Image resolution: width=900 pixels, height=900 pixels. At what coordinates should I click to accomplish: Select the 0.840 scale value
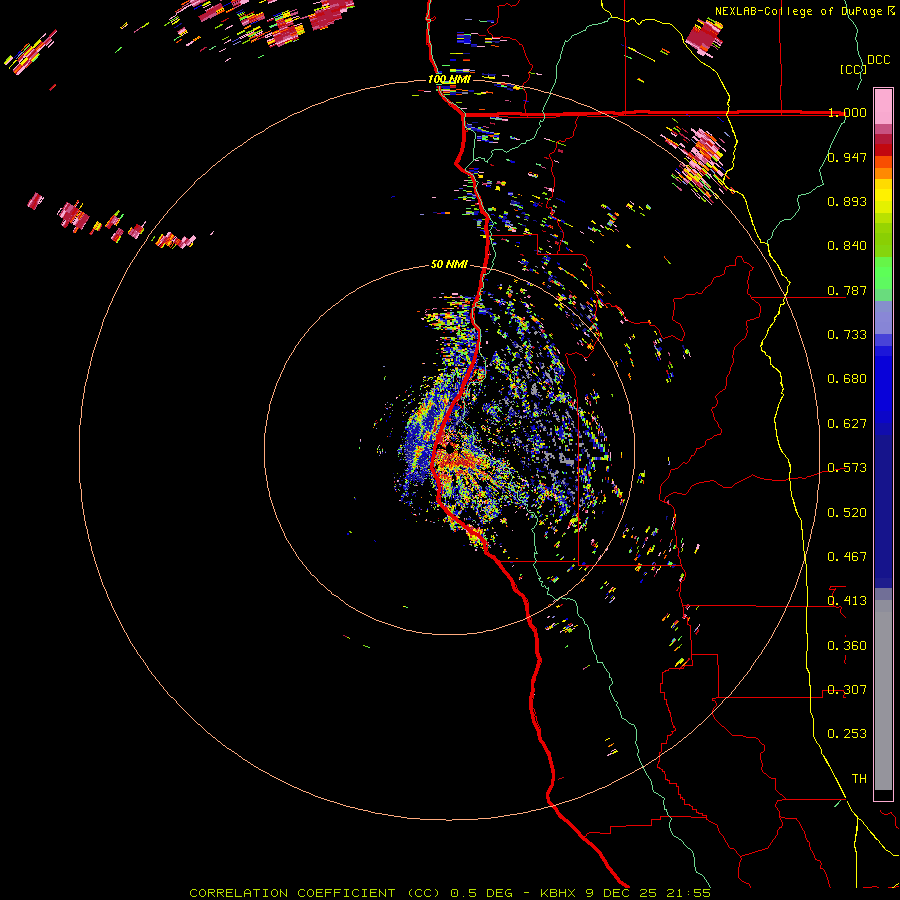point(847,246)
